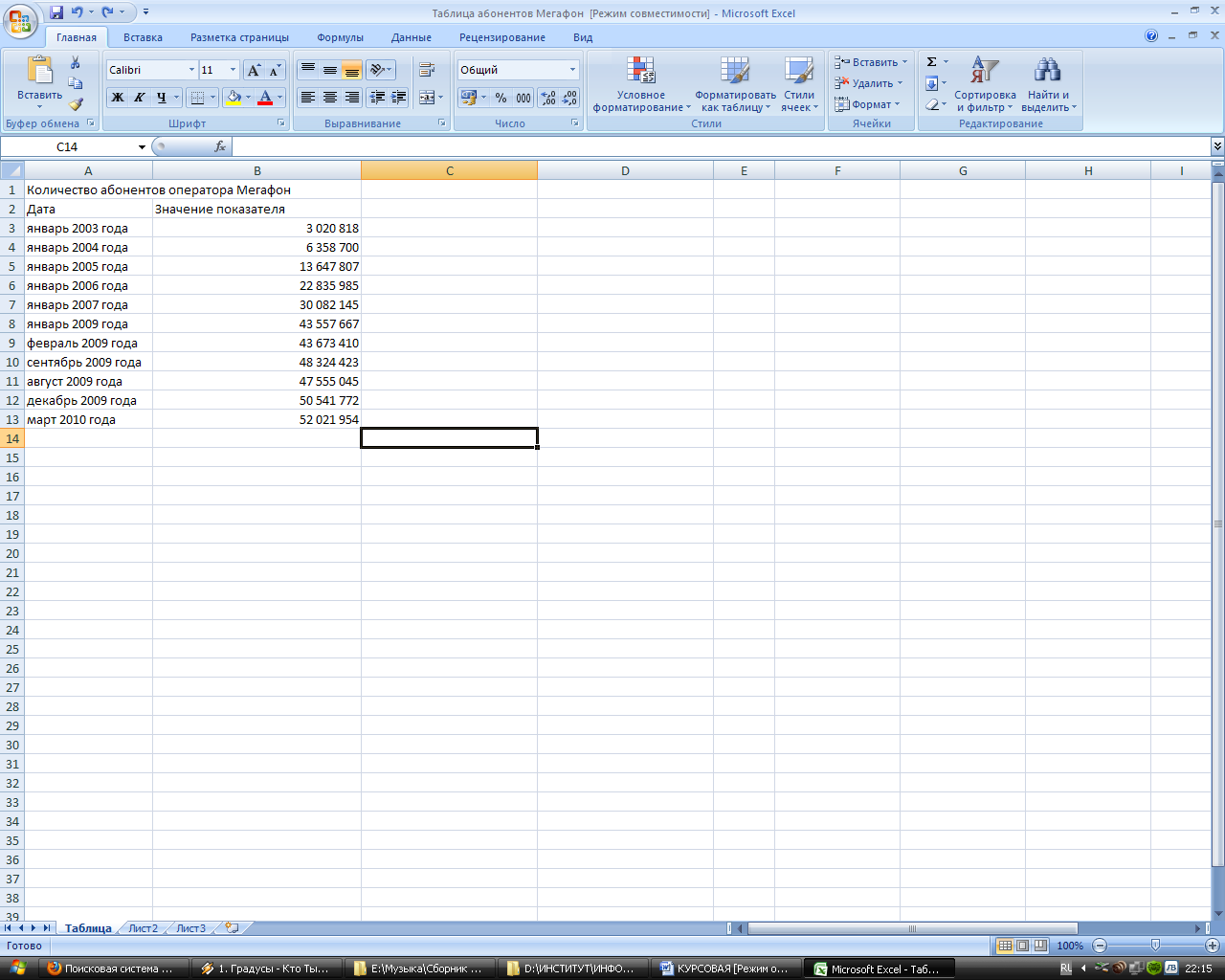Expand the Name Box C14 dropdown
This screenshot has height=980, width=1225.
142,147
